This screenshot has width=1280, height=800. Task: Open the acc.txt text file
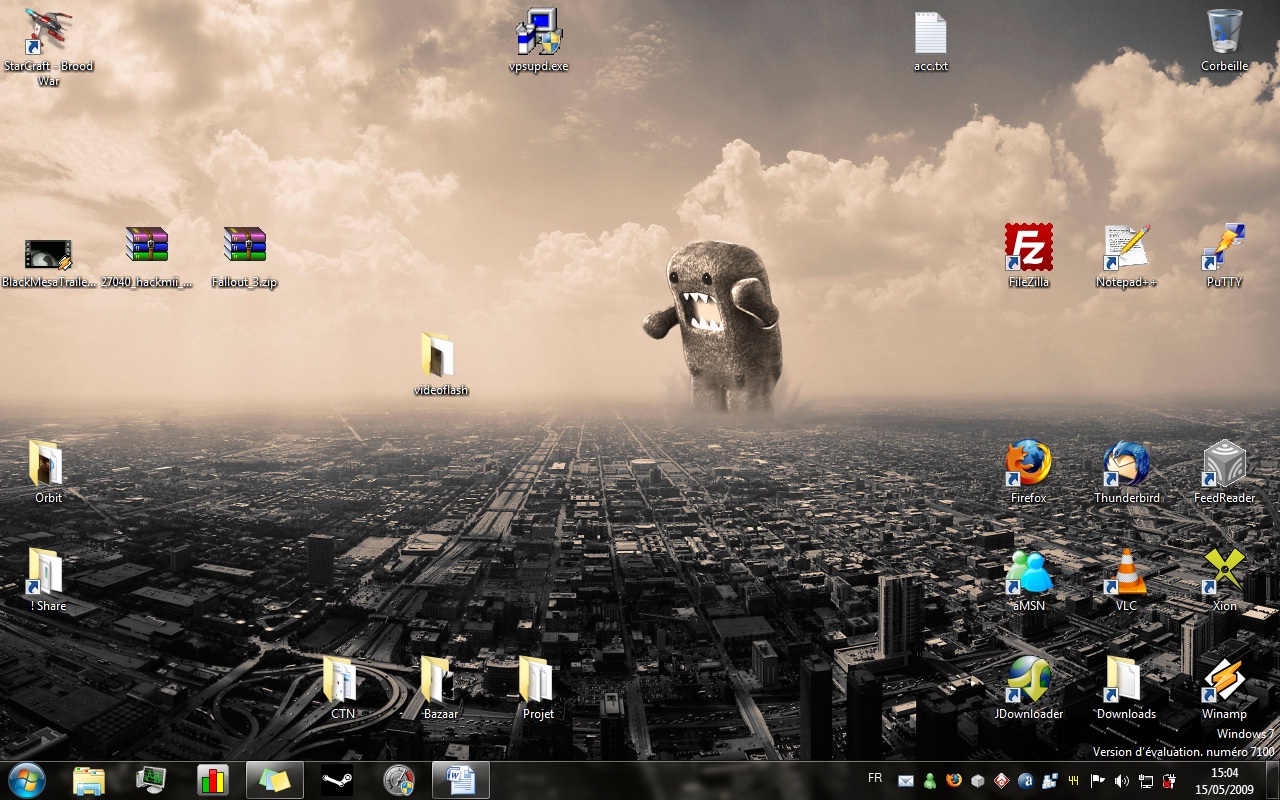930,40
